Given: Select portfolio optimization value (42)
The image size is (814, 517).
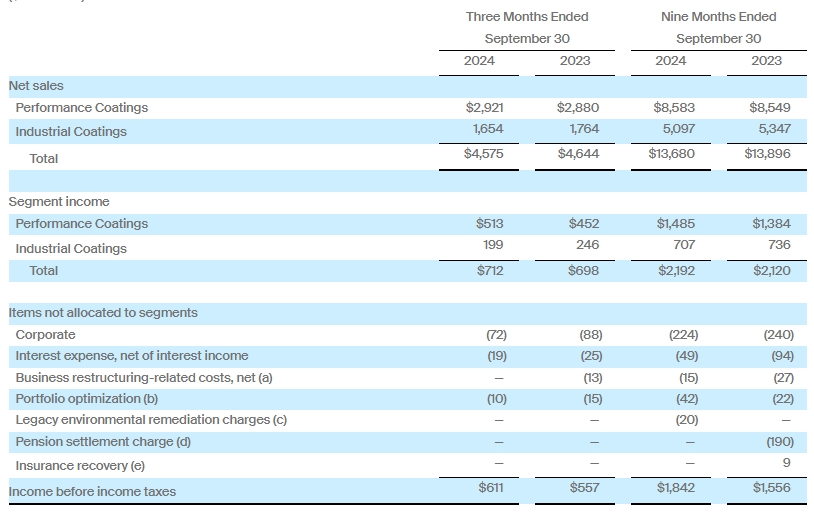Looking at the screenshot, I should point(687,399).
